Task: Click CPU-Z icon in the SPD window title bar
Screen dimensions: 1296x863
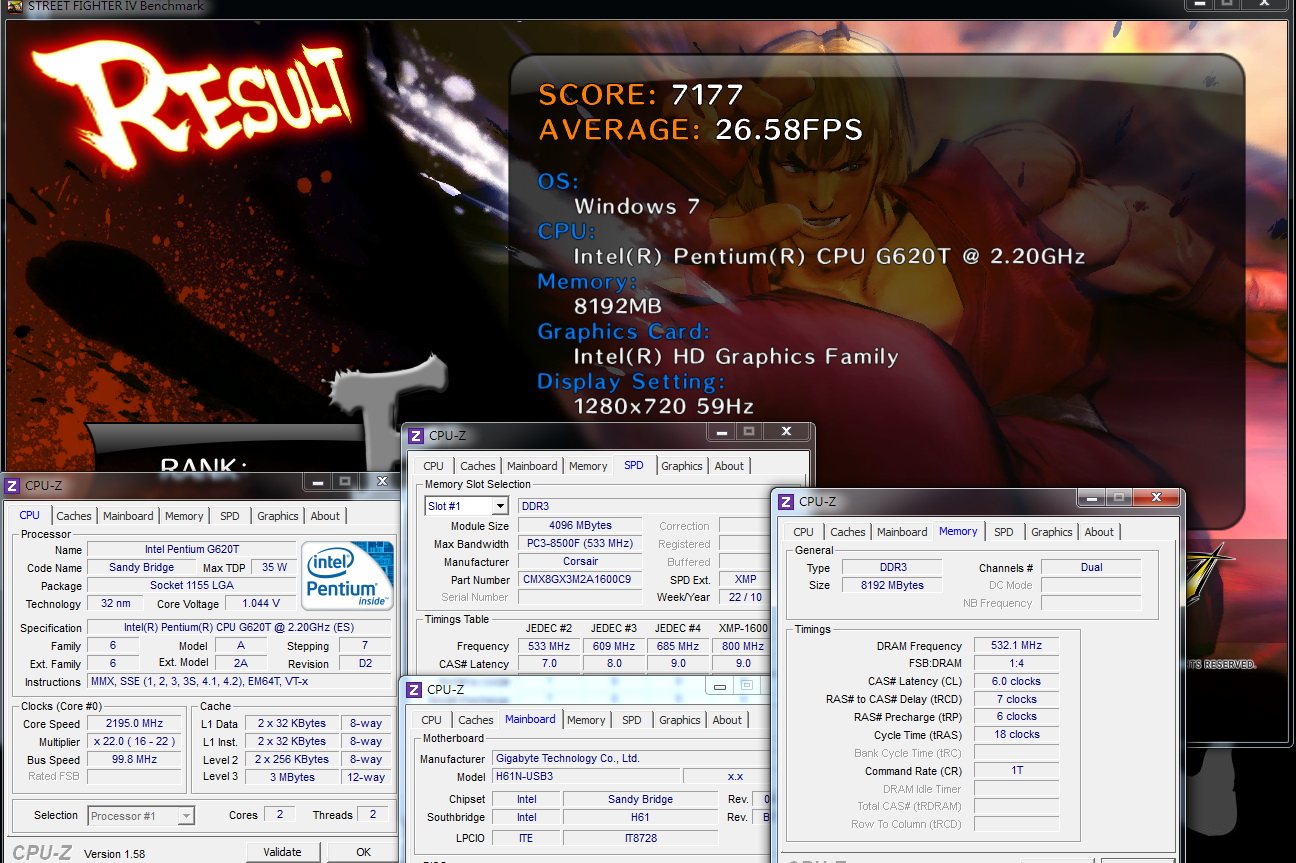Action: [416, 436]
